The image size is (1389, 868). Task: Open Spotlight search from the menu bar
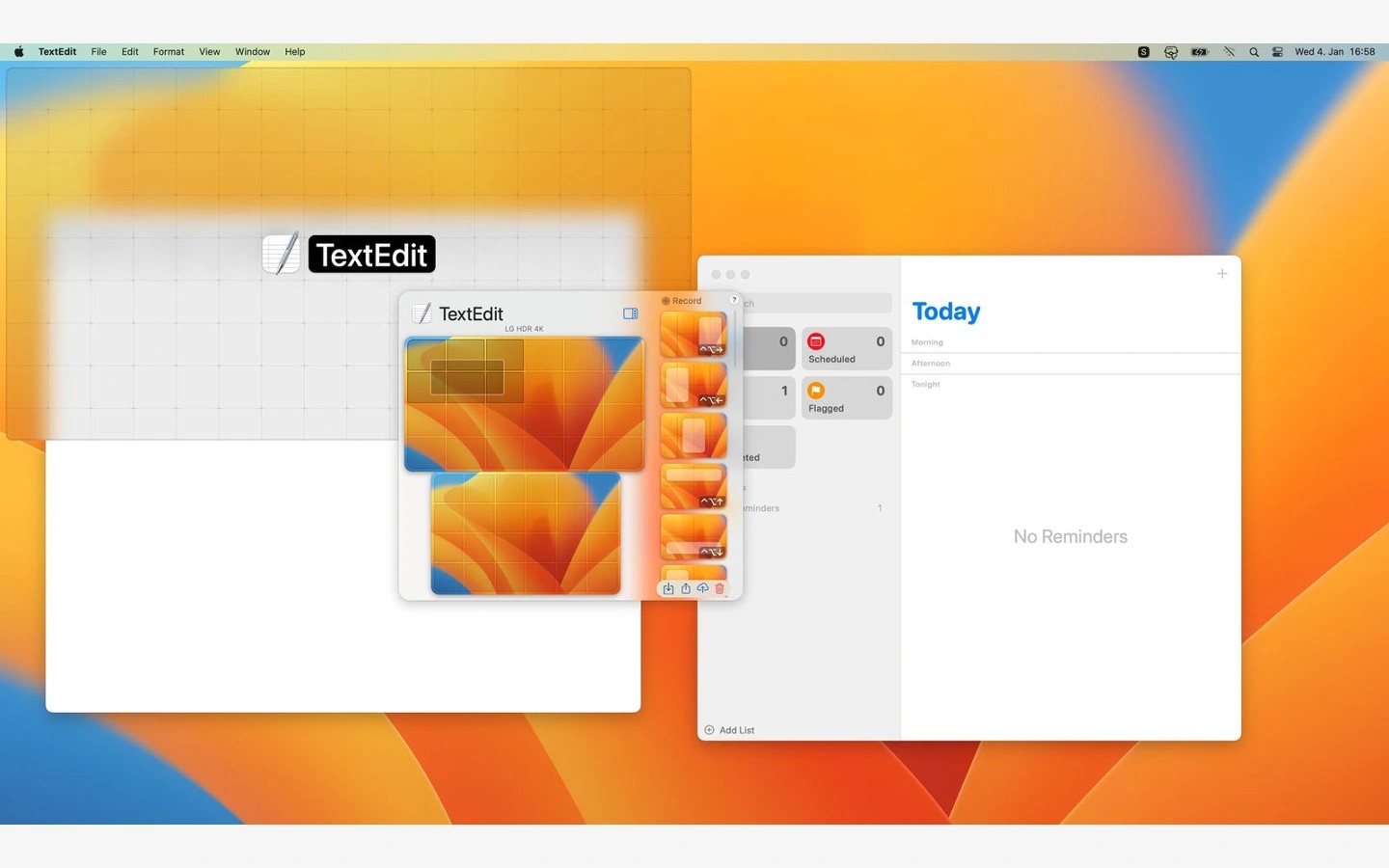click(x=1254, y=52)
